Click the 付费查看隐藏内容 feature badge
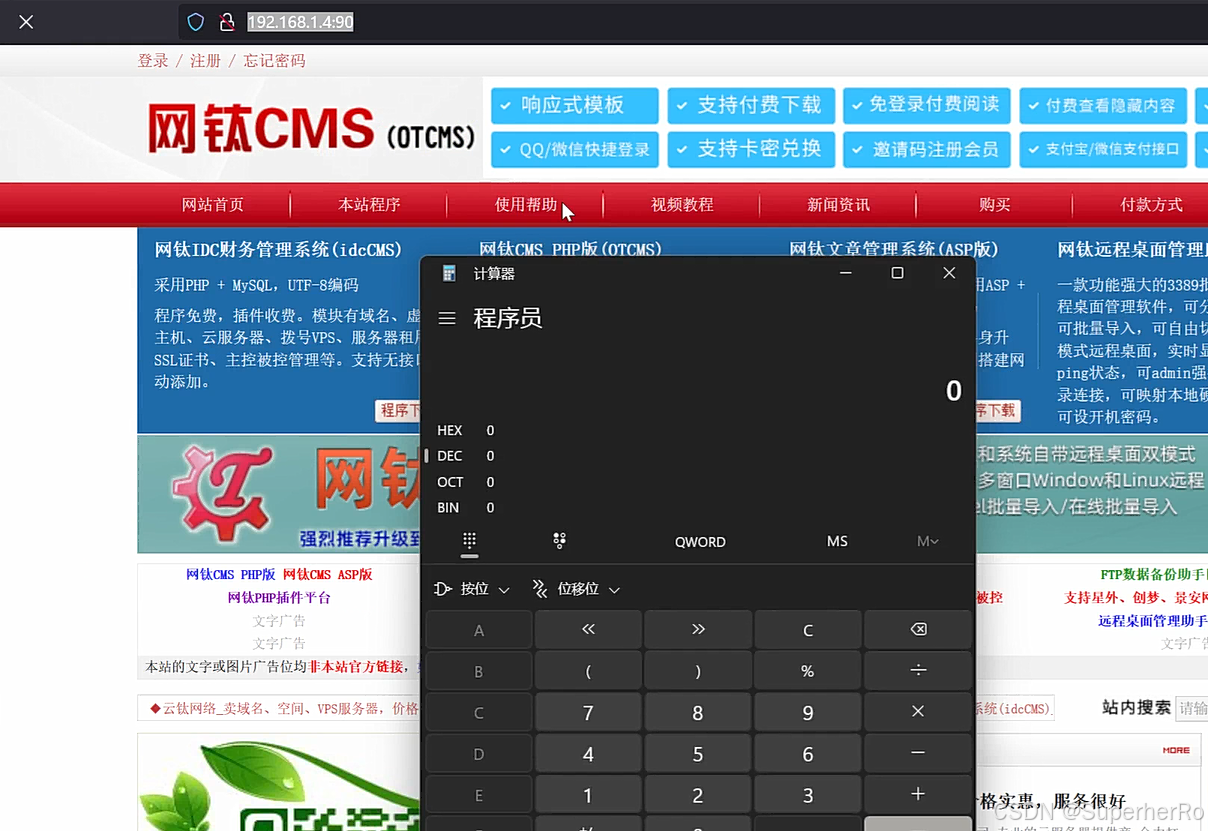 1103,105
